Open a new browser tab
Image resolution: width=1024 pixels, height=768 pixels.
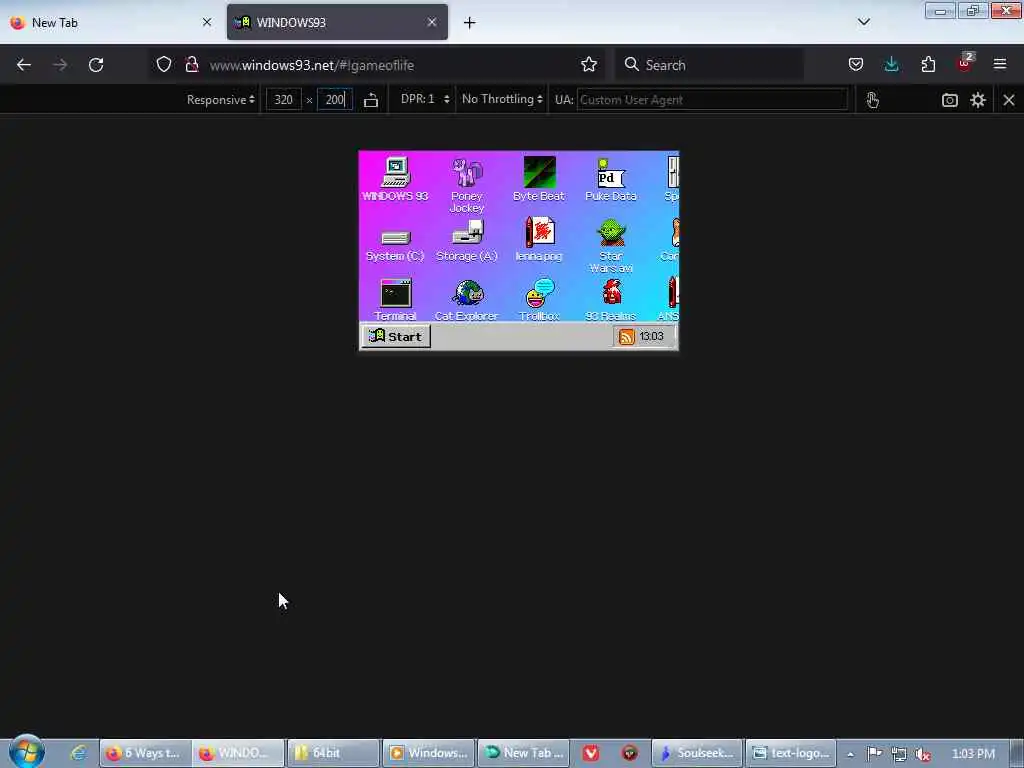470,23
